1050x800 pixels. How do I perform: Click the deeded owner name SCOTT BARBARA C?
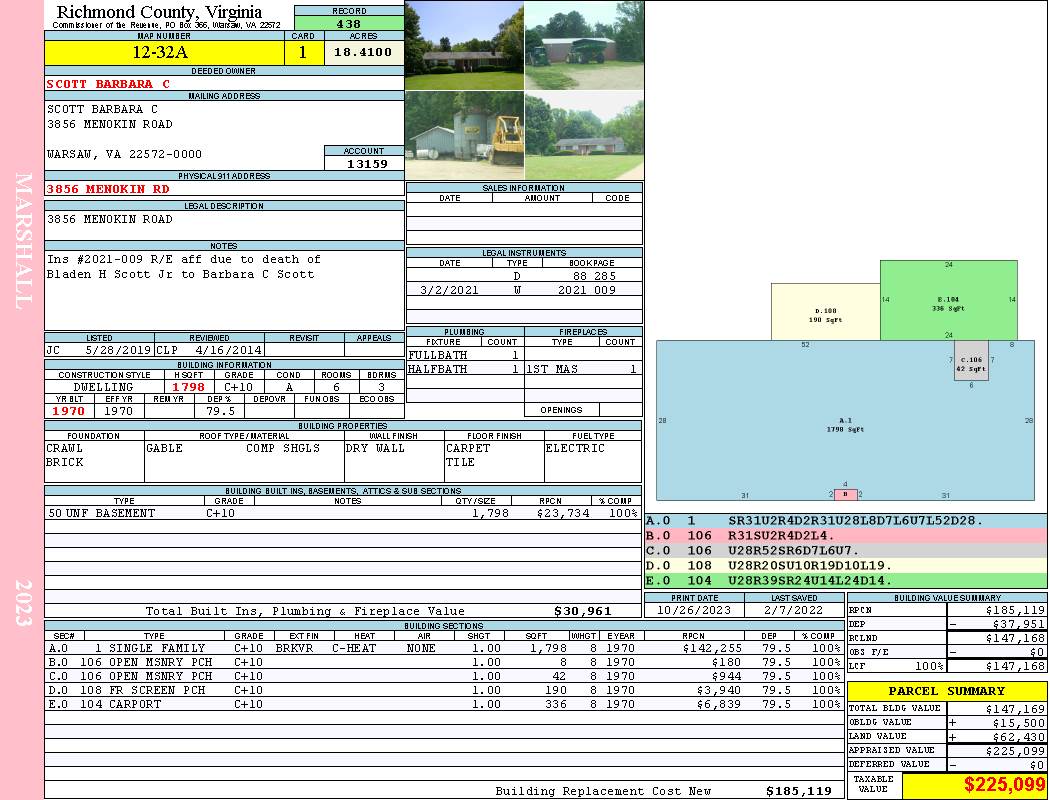[108, 84]
